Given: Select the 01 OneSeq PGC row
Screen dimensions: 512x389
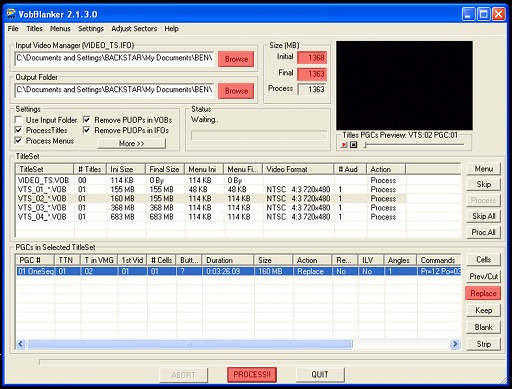Looking at the screenshot, I should click(x=238, y=271).
